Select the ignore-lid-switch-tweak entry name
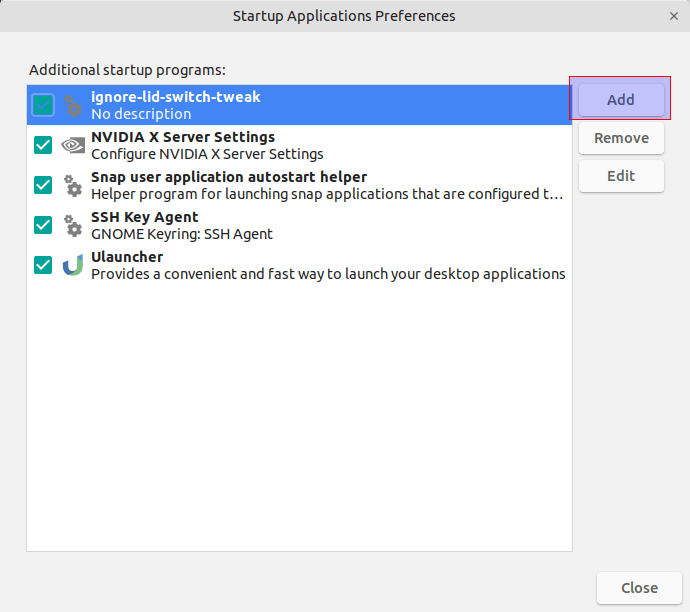690x612 pixels. pyautogui.click(x=176, y=97)
